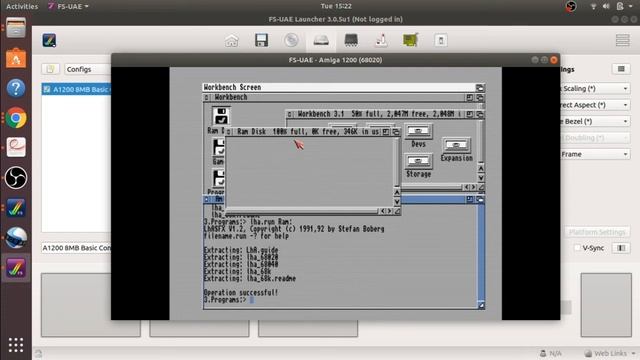Viewport: 640px width, 360px height.
Task: Click the Shell window resize gadget
Action: (481, 305)
